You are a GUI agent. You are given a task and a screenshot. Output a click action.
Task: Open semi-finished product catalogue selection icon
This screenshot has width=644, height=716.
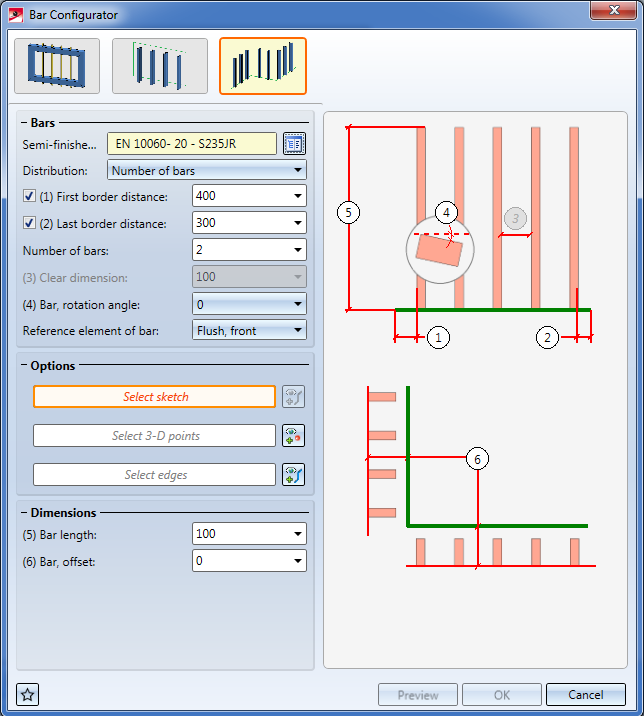[294, 144]
